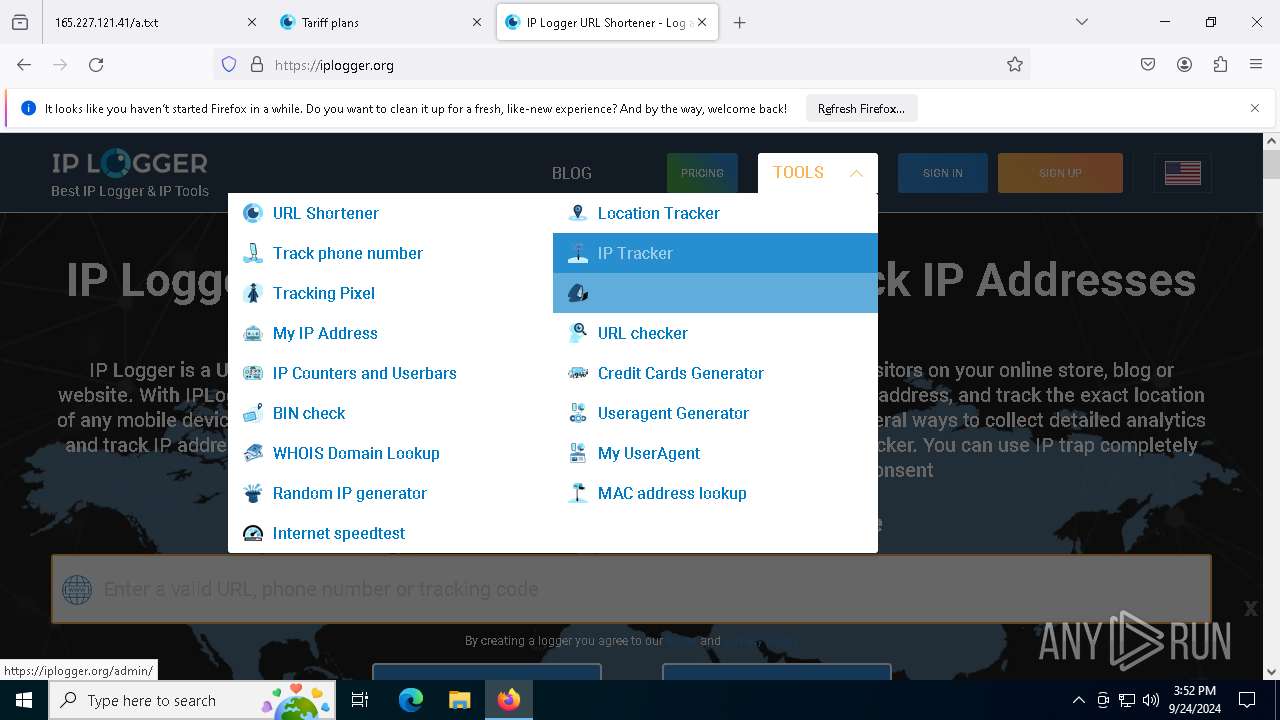Click the My IP Address icon
The image size is (1280, 720).
point(253,333)
